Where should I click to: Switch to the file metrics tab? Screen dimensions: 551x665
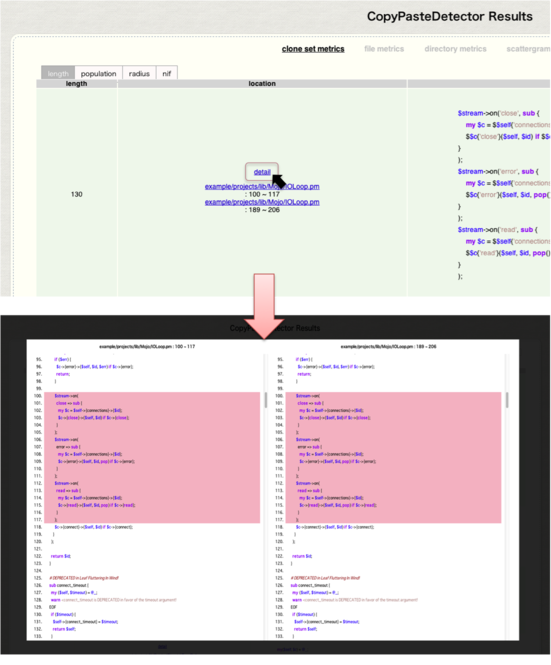click(x=384, y=49)
